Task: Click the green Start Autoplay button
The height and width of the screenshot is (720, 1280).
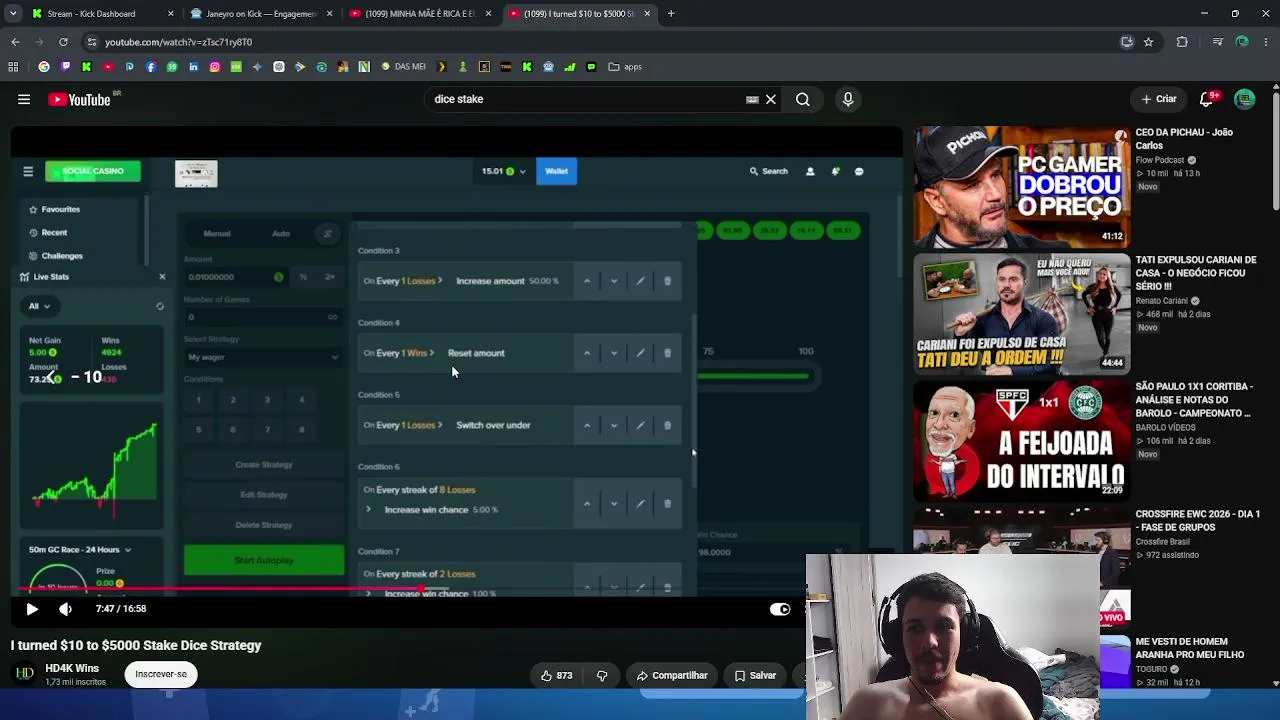Action: click(x=264, y=560)
